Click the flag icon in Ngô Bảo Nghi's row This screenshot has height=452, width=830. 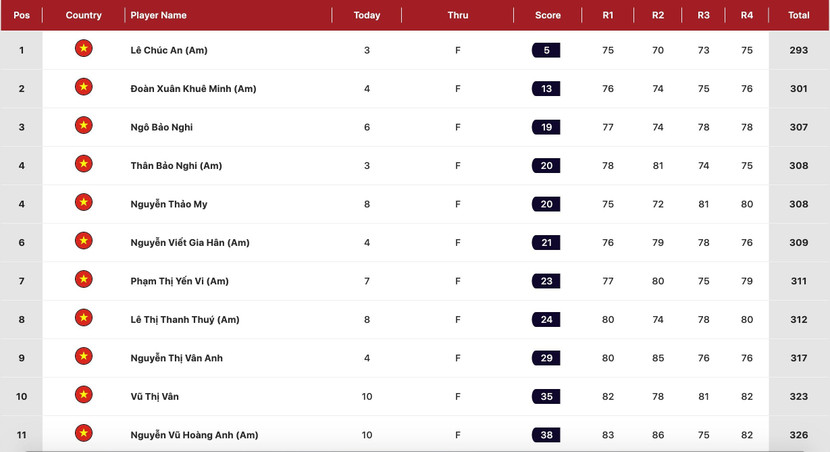(x=84, y=126)
